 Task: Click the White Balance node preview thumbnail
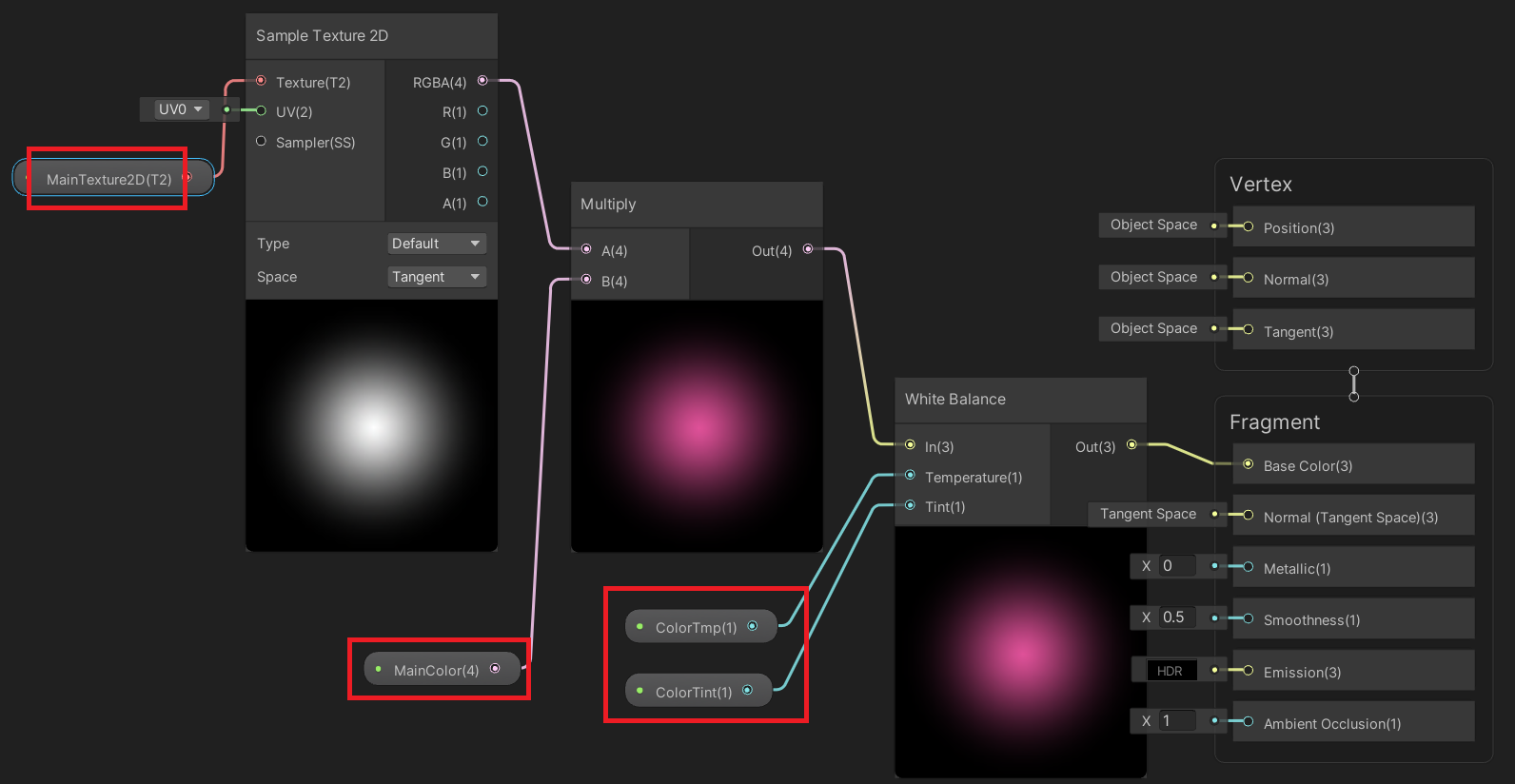tap(1020, 652)
